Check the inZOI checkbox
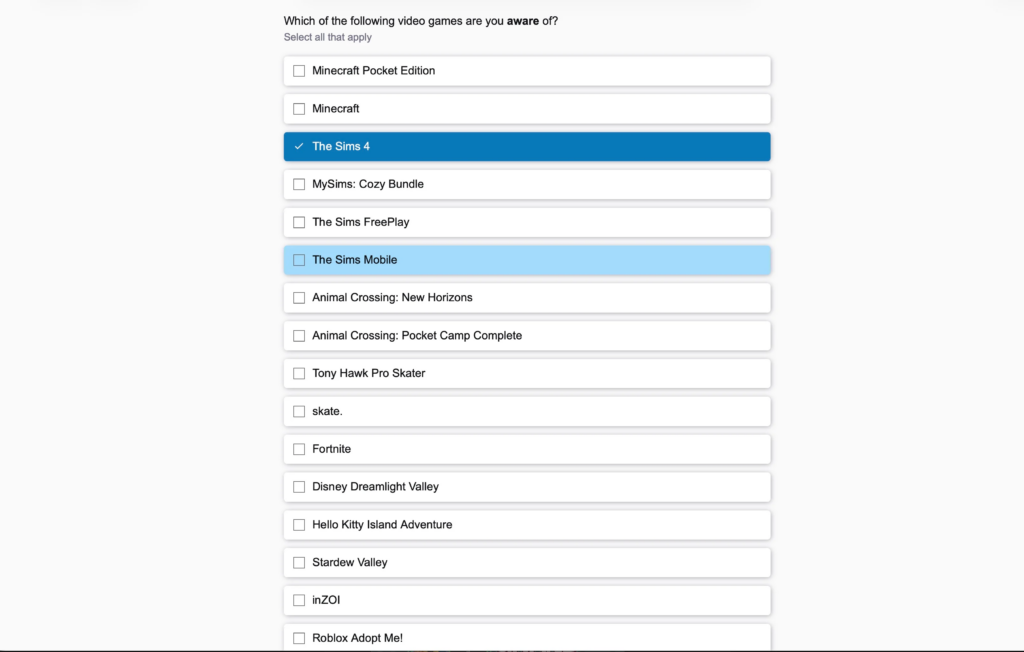This screenshot has width=1024, height=652. point(299,601)
